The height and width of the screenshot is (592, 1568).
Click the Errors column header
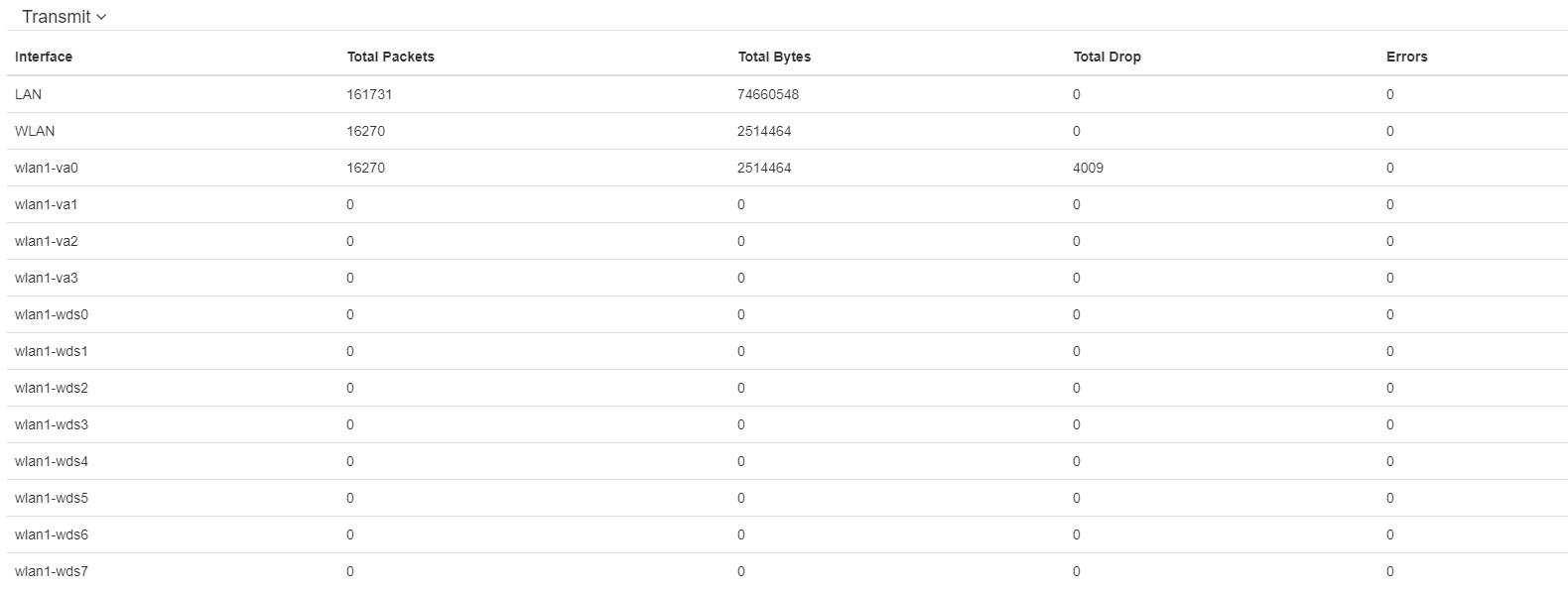pos(1406,57)
